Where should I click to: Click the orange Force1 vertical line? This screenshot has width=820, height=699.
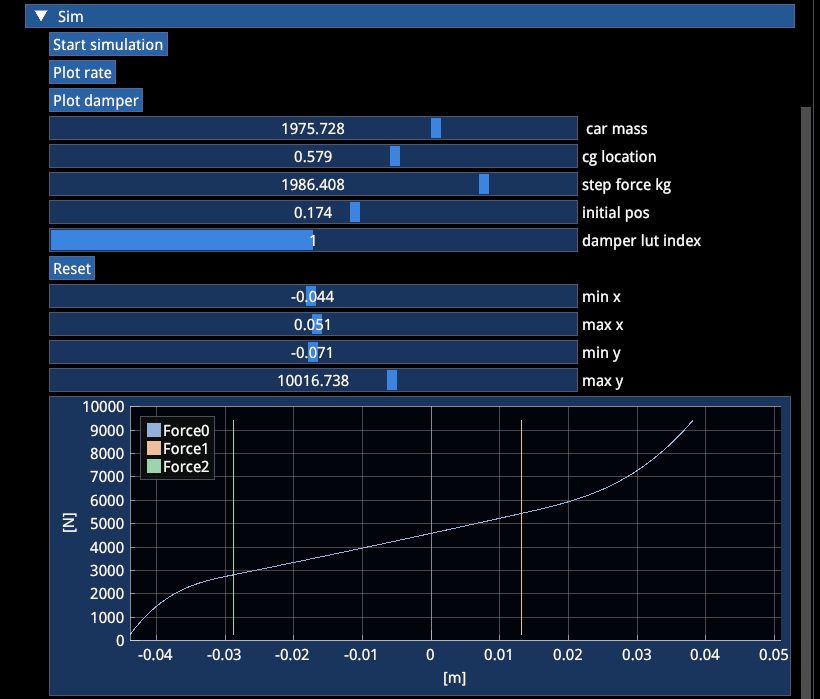(521, 527)
